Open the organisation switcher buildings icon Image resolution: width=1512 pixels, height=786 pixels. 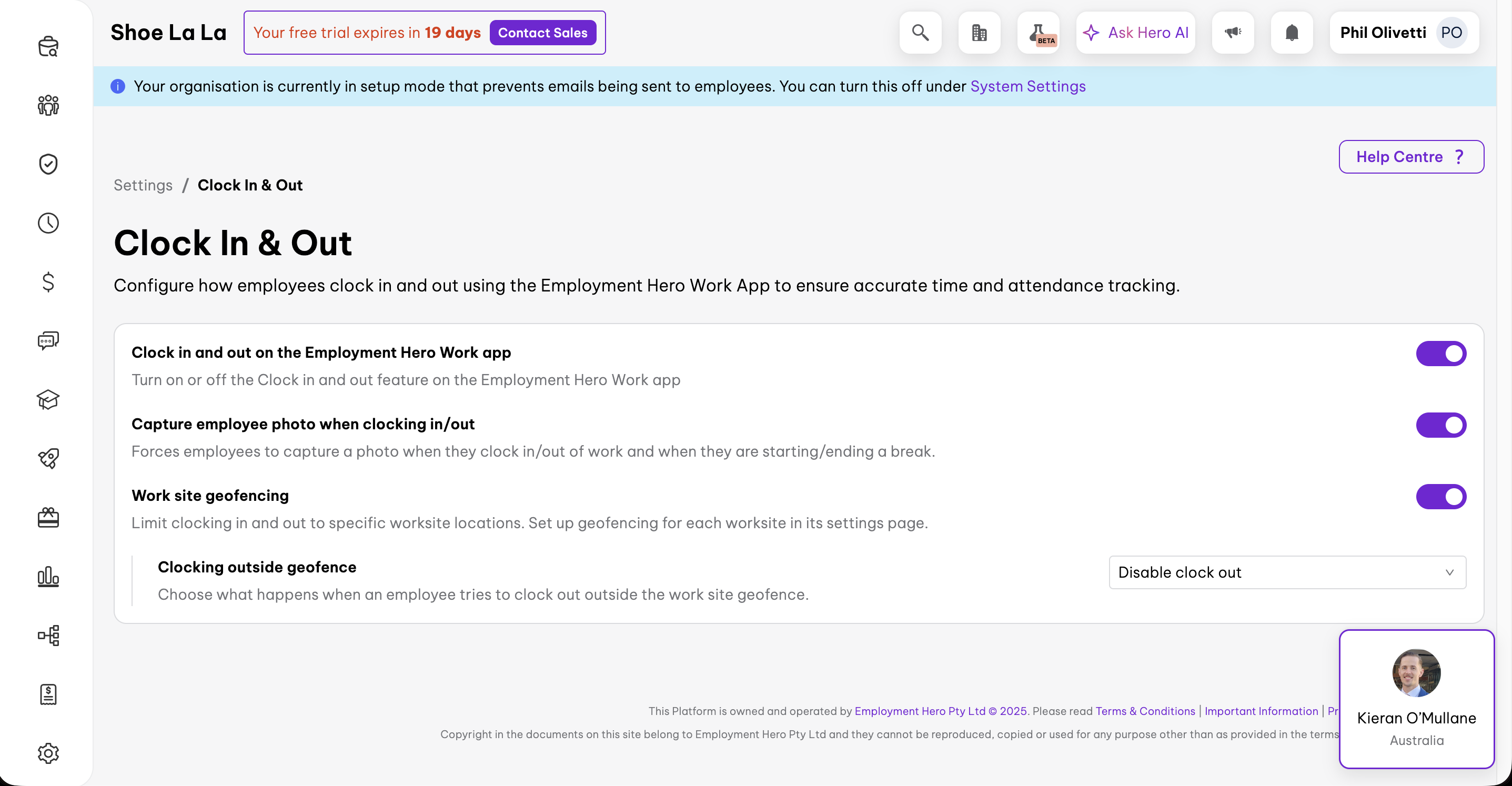click(979, 32)
